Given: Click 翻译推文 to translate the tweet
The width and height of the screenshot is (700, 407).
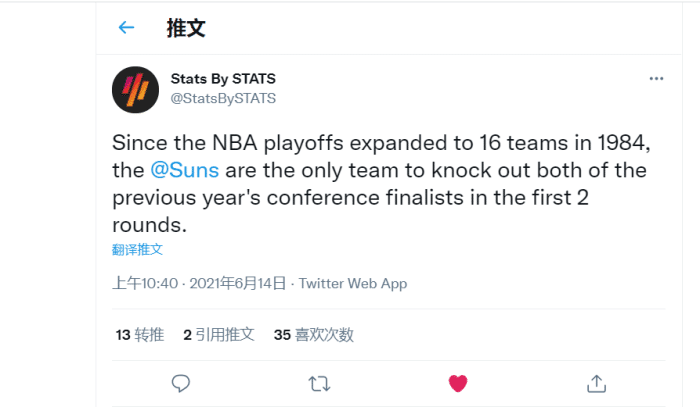Looking at the screenshot, I should pyautogui.click(x=137, y=249).
